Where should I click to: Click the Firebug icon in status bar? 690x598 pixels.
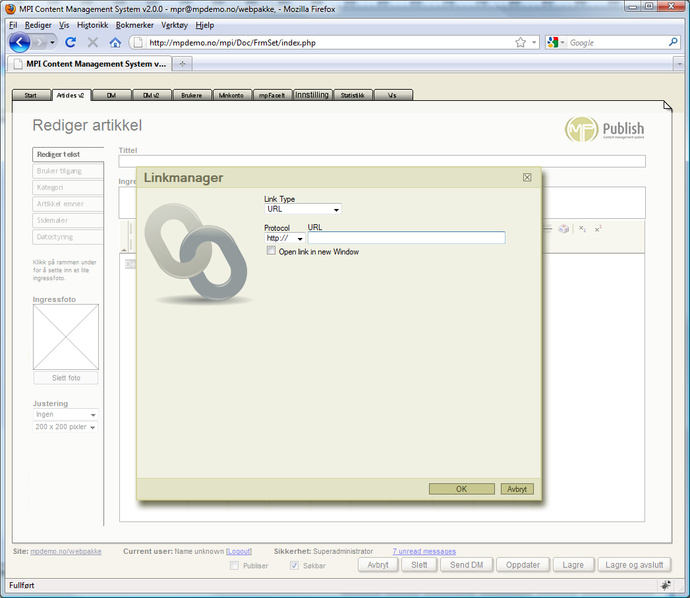click(x=665, y=585)
